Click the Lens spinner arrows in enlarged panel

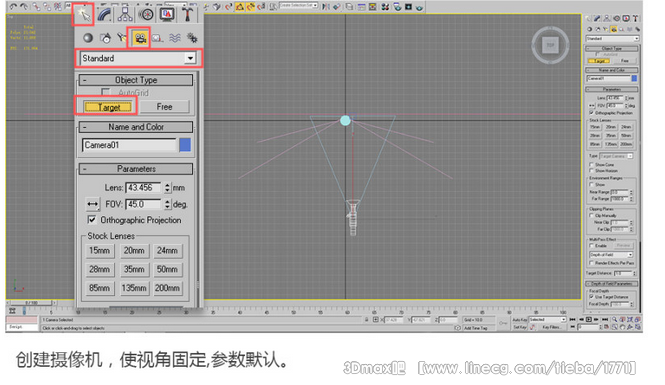pyautogui.click(x=168, y=187)
